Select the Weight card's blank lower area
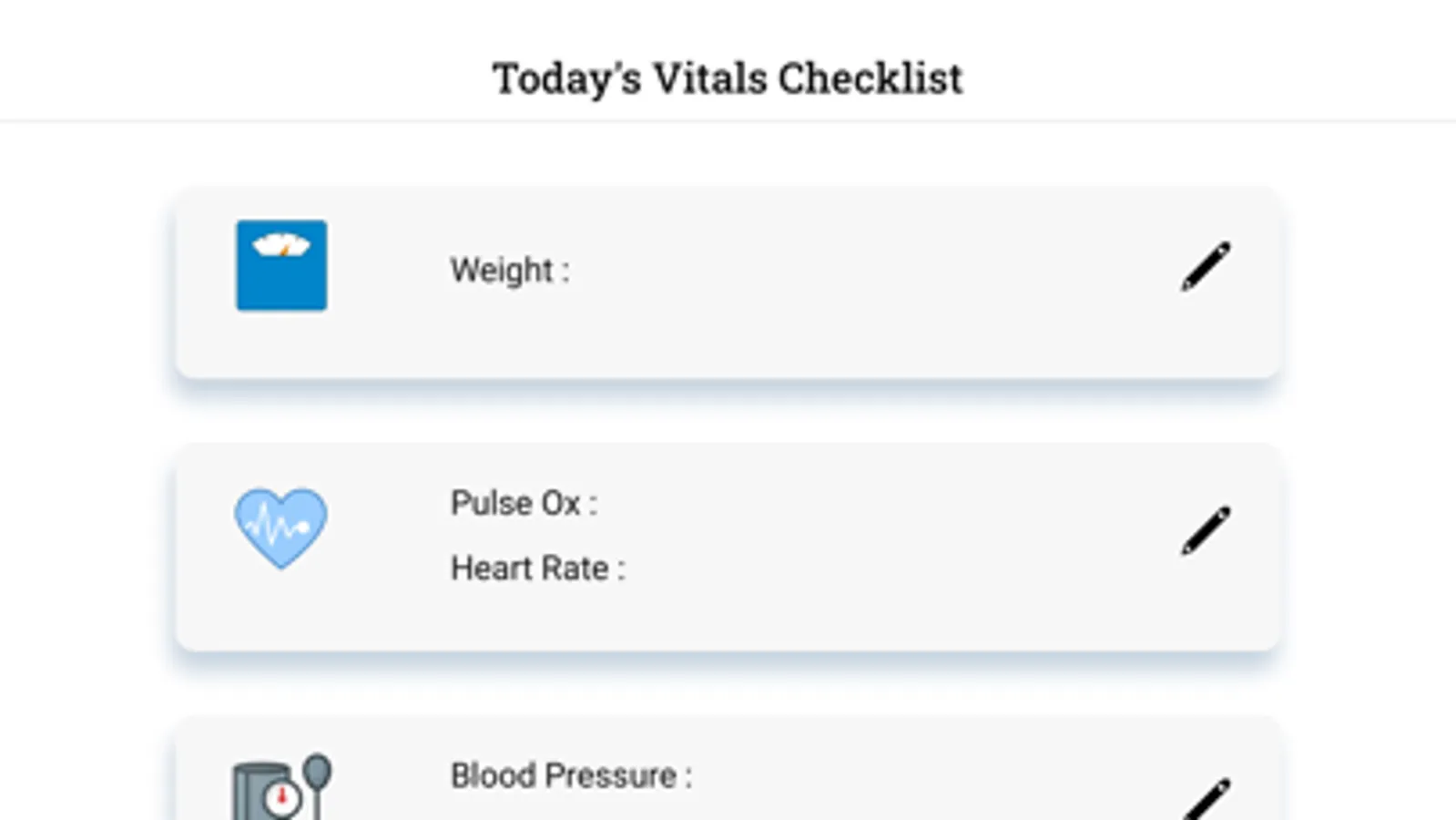This screenshot has width=1456, height=820. [x=728, y=346]
